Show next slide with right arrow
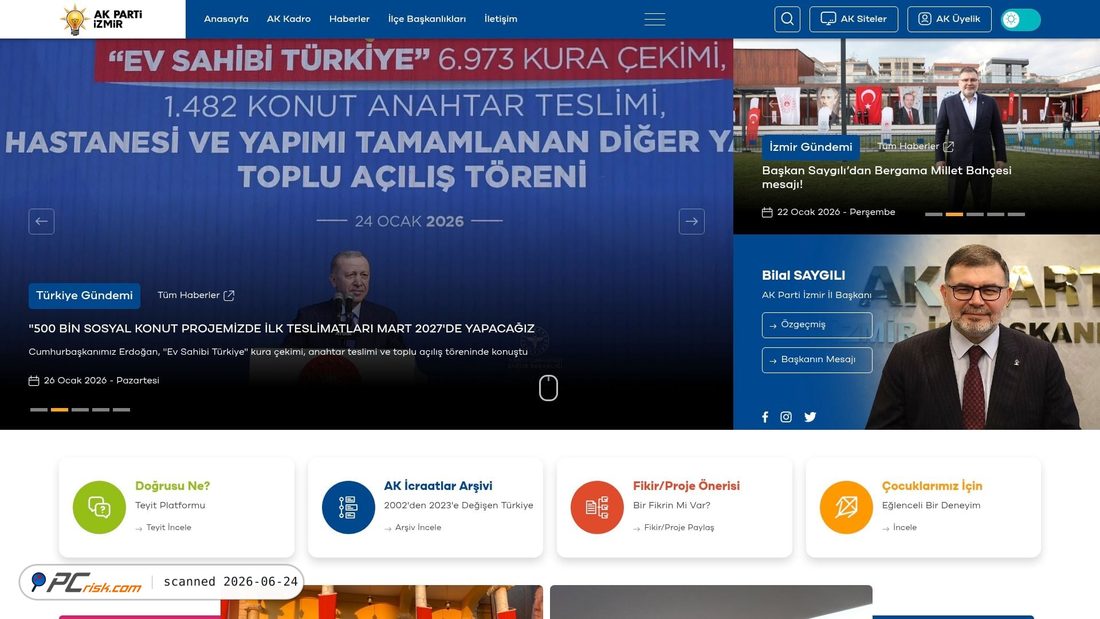 (692, 221)
